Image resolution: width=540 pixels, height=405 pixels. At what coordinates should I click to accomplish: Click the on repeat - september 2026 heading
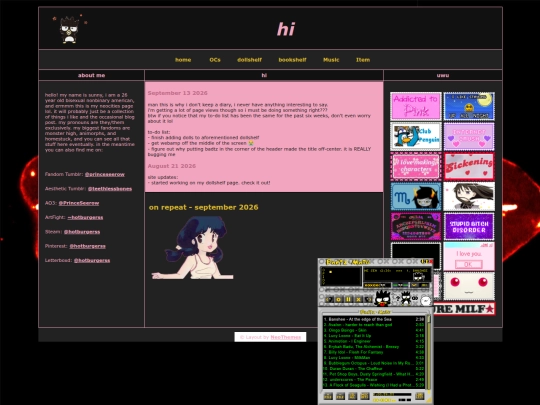point(204,207)
